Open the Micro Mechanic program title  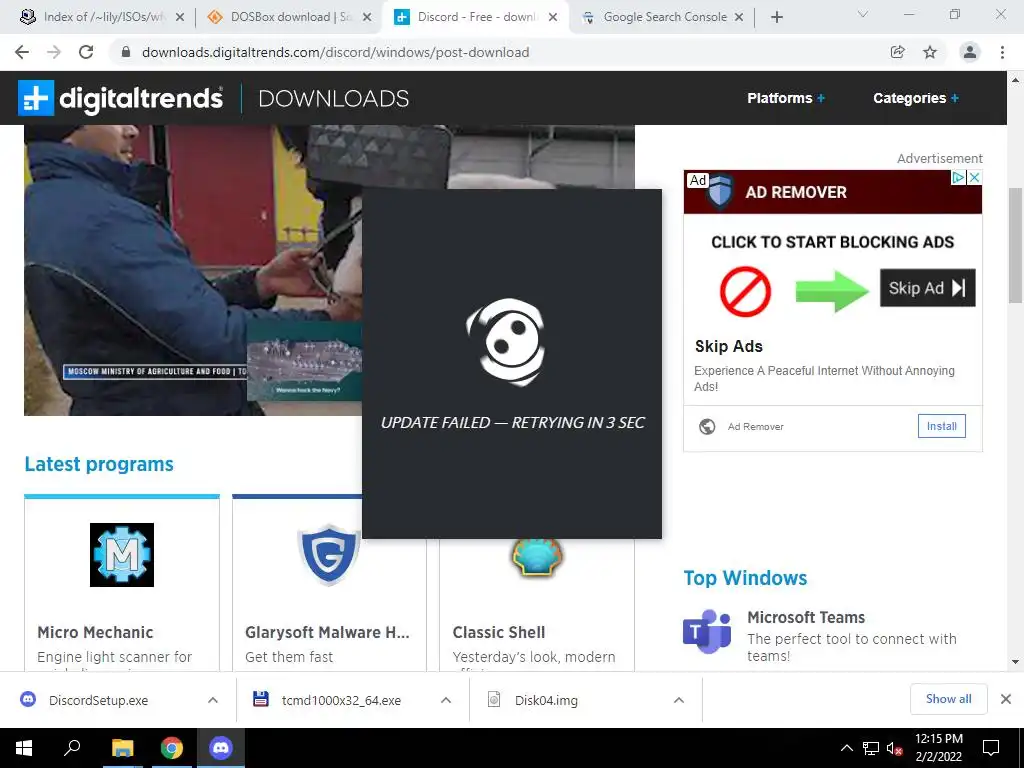coord(95,632)
